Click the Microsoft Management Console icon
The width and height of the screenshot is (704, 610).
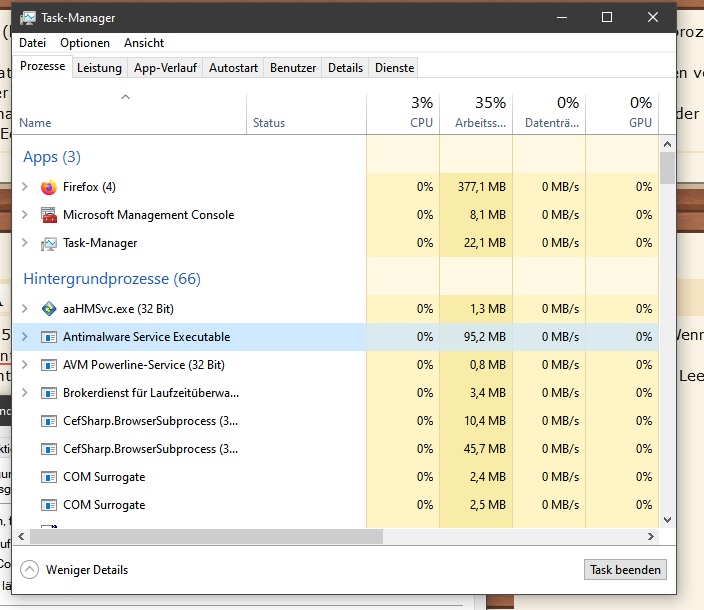pos(49,215)
